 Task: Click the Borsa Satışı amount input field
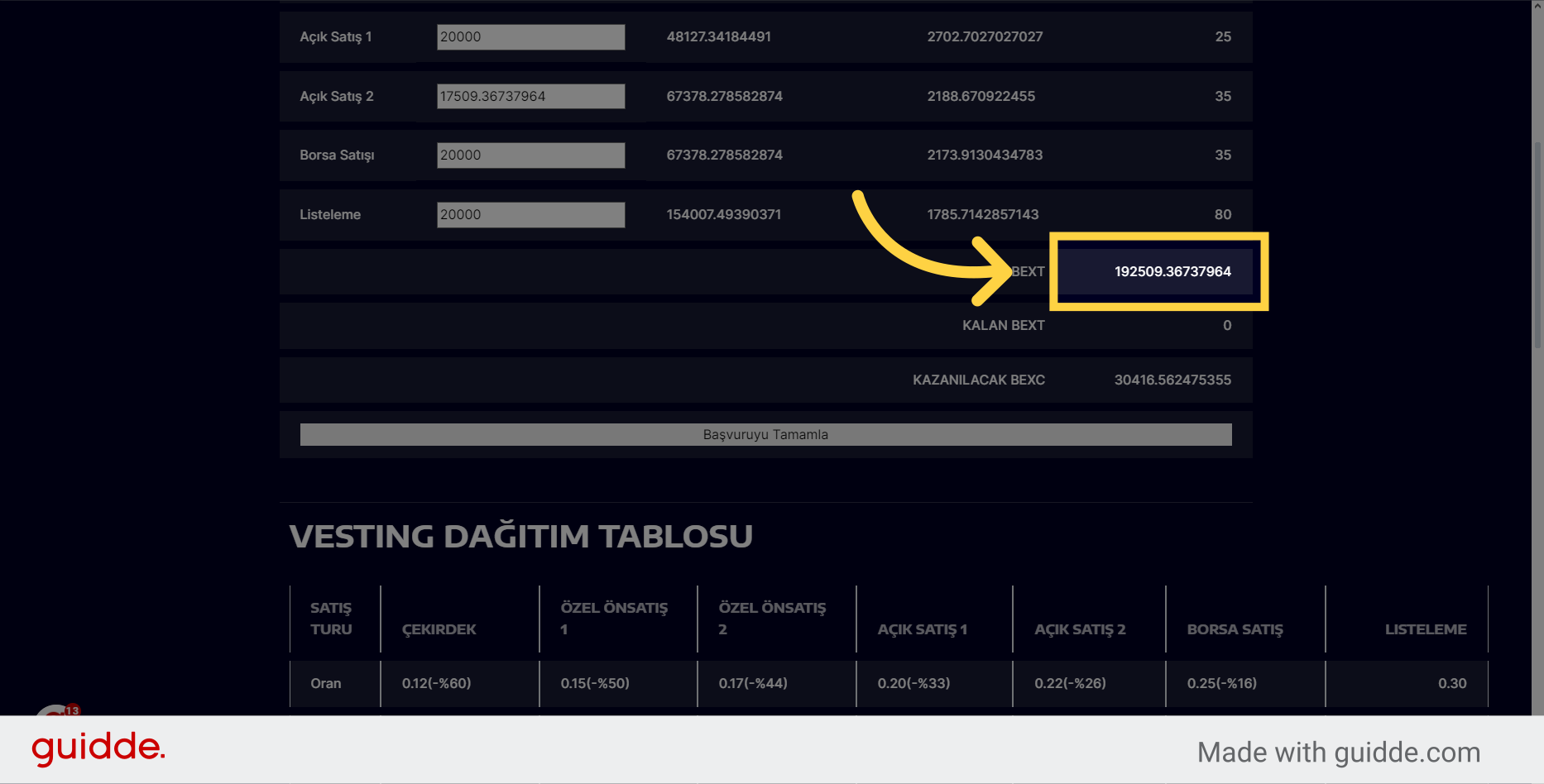tap(530, 155)
